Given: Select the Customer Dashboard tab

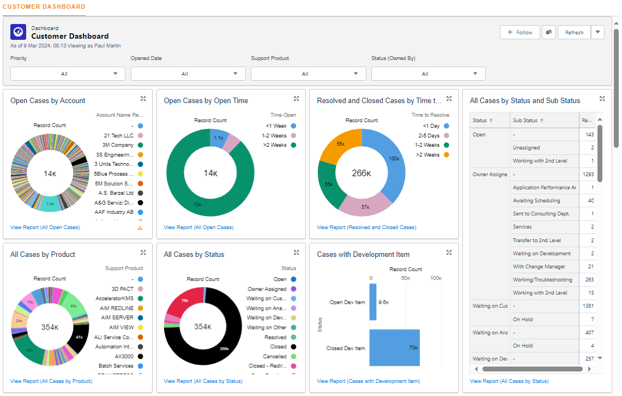Looking at the screenshot, I should 44,7.
